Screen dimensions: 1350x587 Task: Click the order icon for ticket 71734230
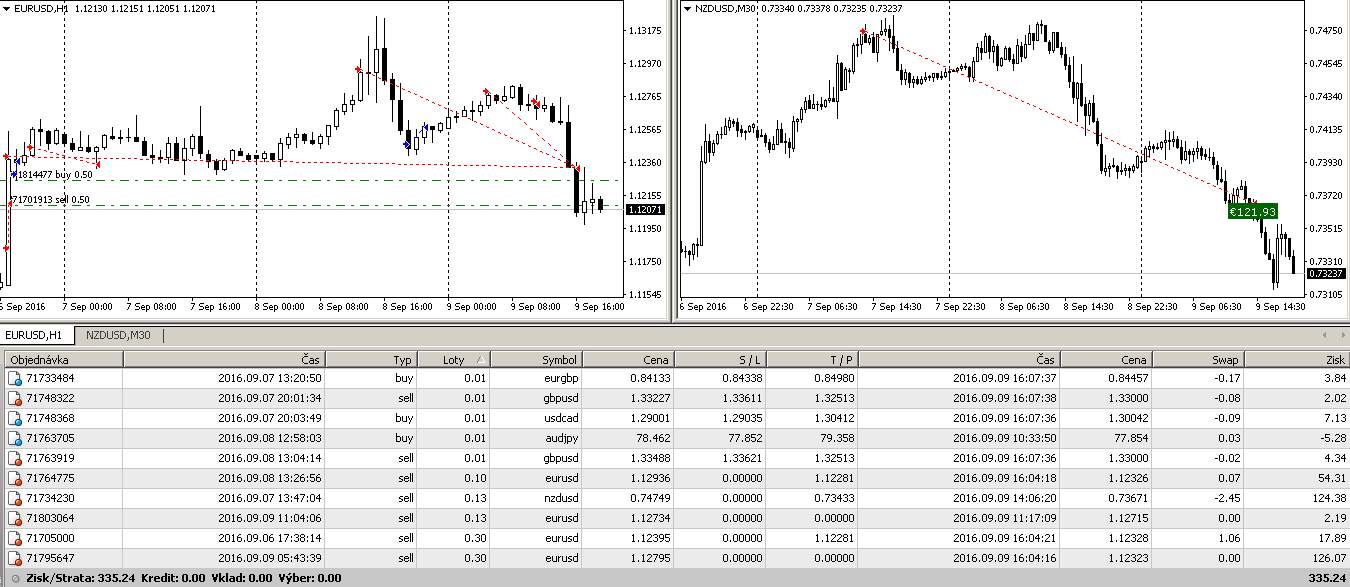click(x=14, y=499)
